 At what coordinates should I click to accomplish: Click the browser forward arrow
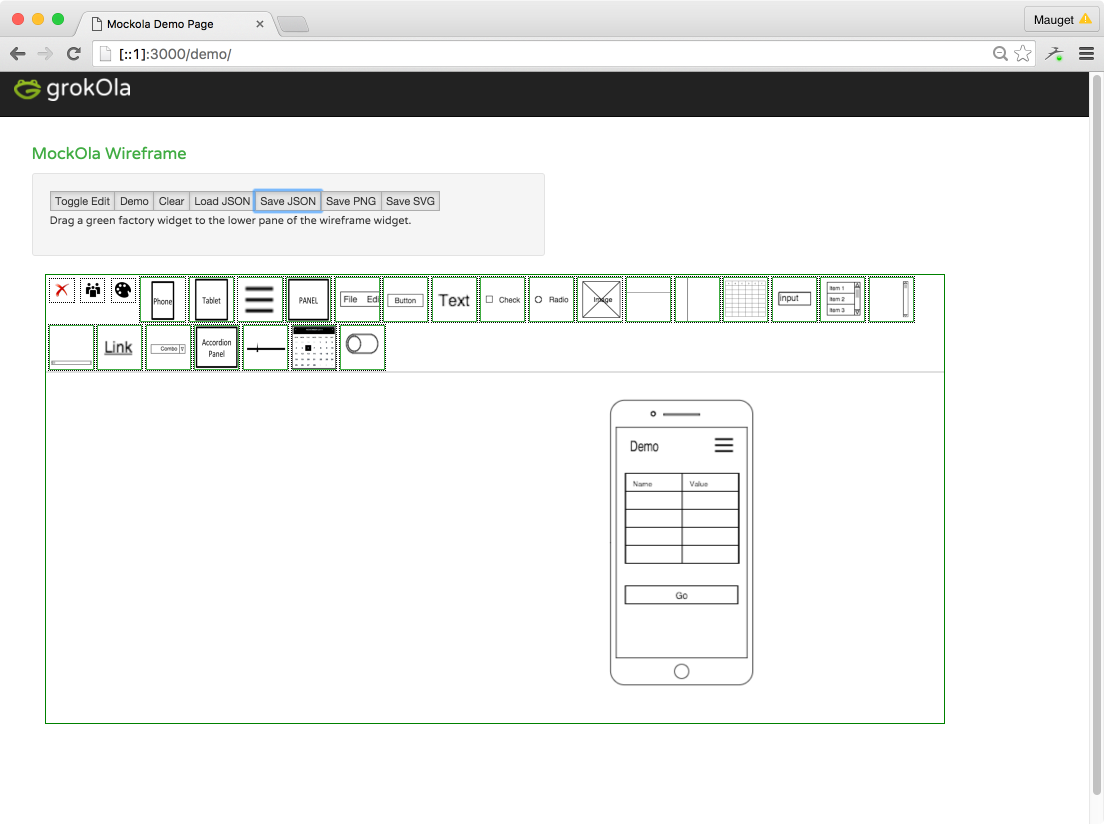coord(45,54)
